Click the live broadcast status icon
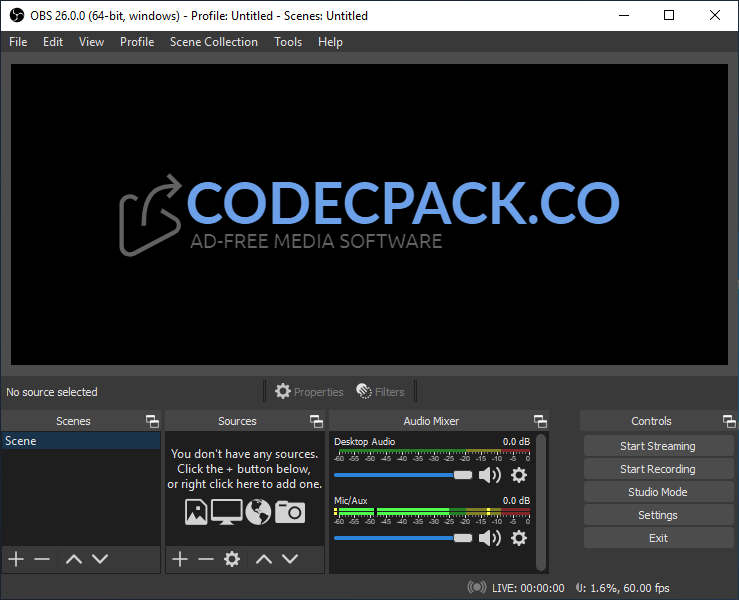The height and width of the screenshot is (600, 739). click(476, 587)
